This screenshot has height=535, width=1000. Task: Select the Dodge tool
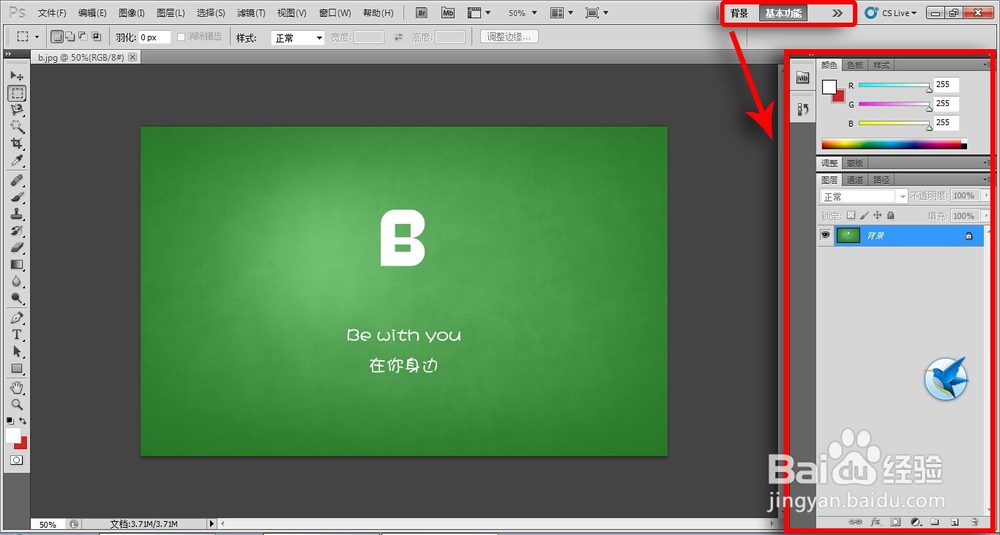click(x=17, y=297)
